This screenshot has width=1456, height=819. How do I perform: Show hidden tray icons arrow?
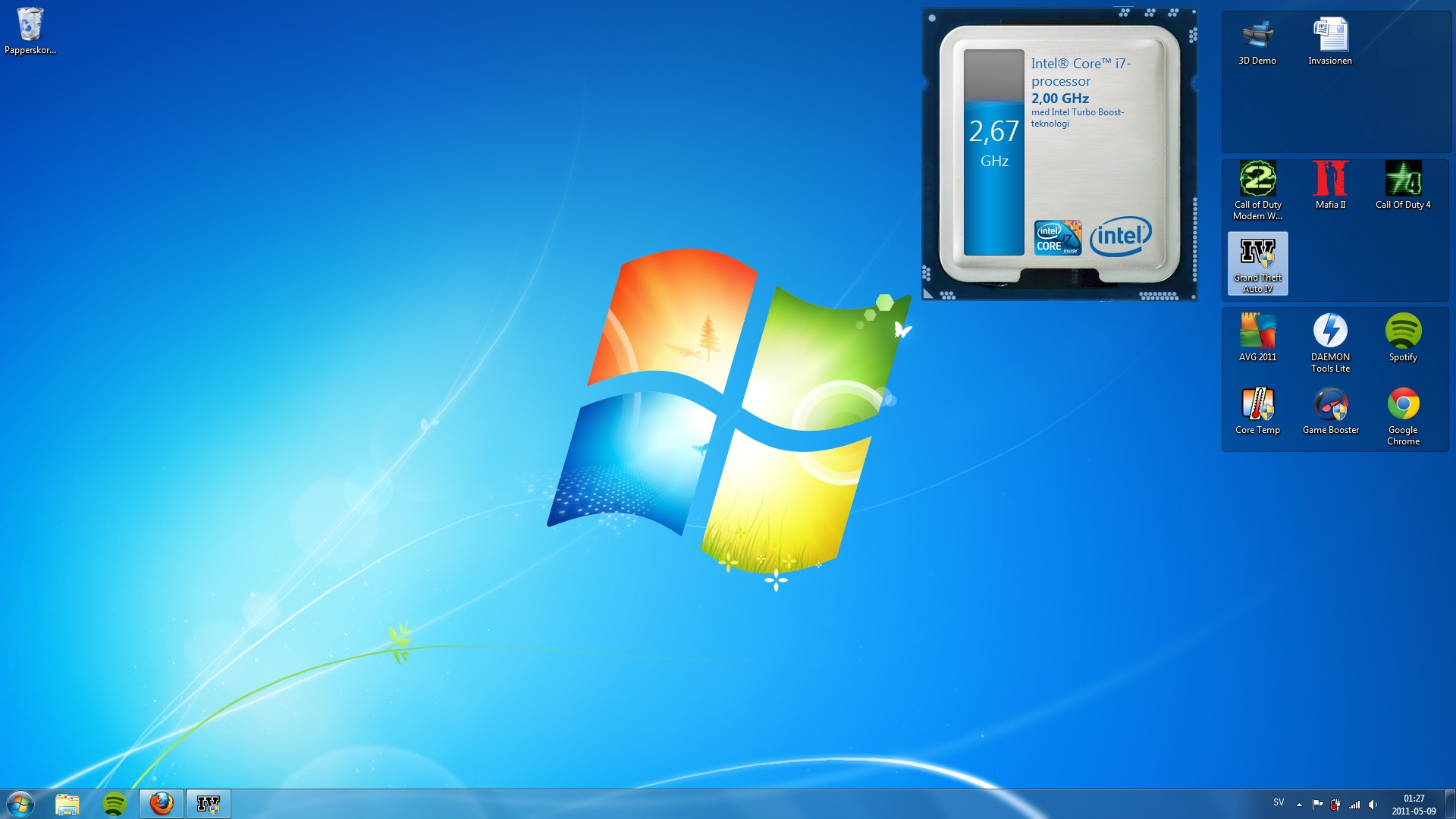pos(1299,805)
